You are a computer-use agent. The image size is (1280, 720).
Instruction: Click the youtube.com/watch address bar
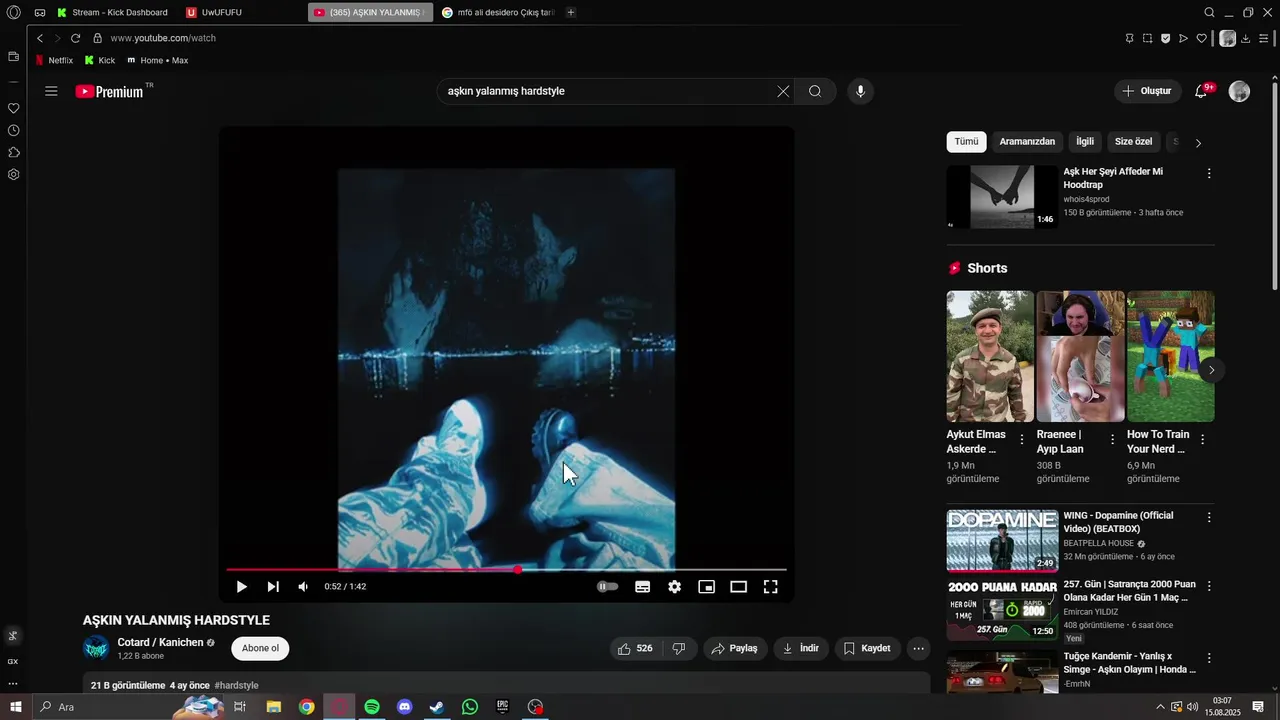pyautogui.click(x=163, y=38)
